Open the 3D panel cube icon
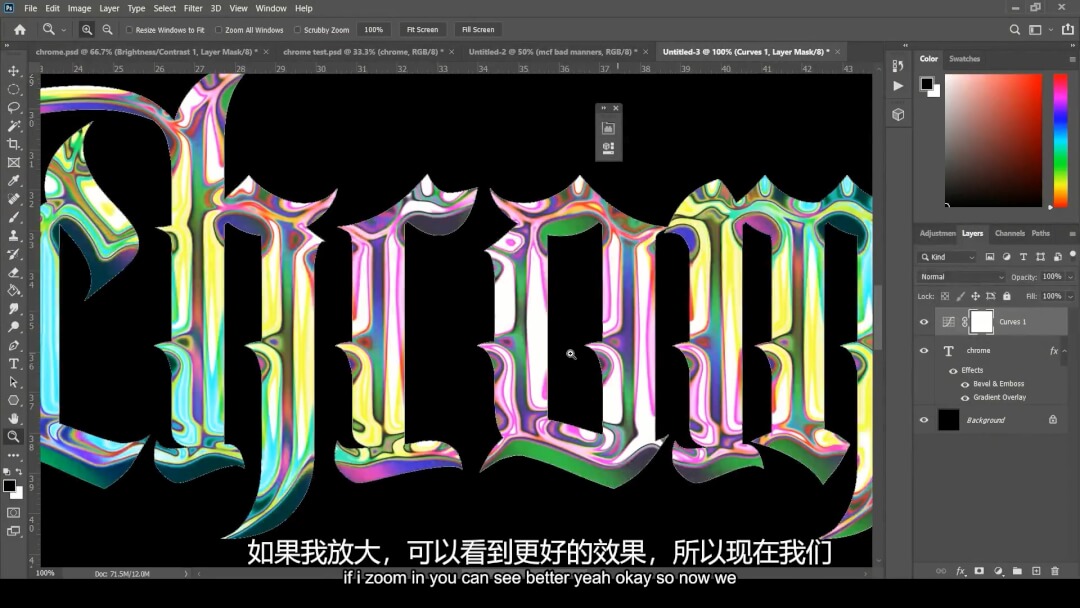Image resolution: width=1080 pixels, height=608 pixels. pyautogui.click(x=898, y=114)
